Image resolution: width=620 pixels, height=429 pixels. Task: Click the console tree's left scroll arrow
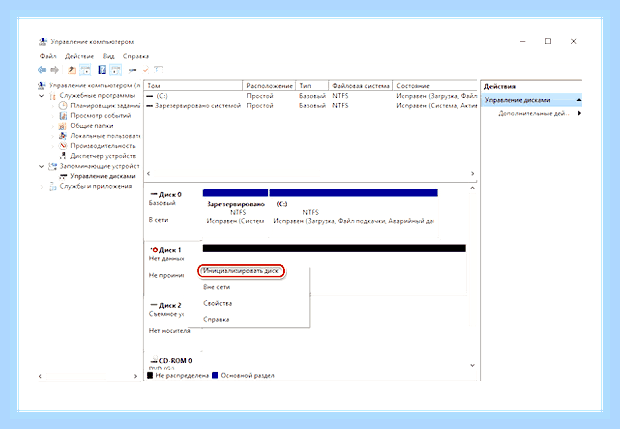coord(40,376)
